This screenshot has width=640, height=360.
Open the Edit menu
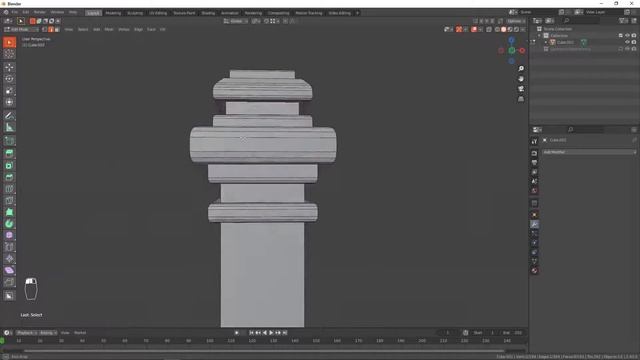point(26,13)
